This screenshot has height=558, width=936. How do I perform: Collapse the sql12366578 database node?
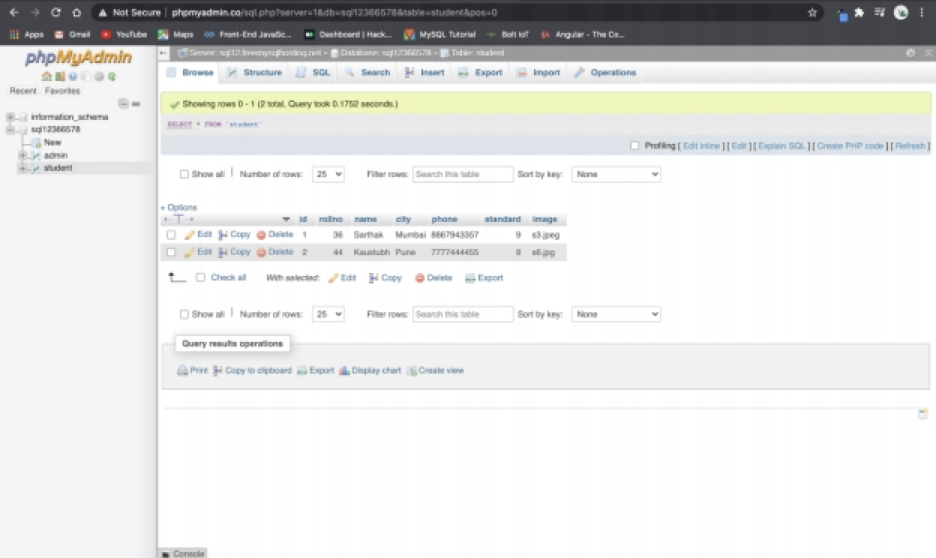(x=10, y=130)
